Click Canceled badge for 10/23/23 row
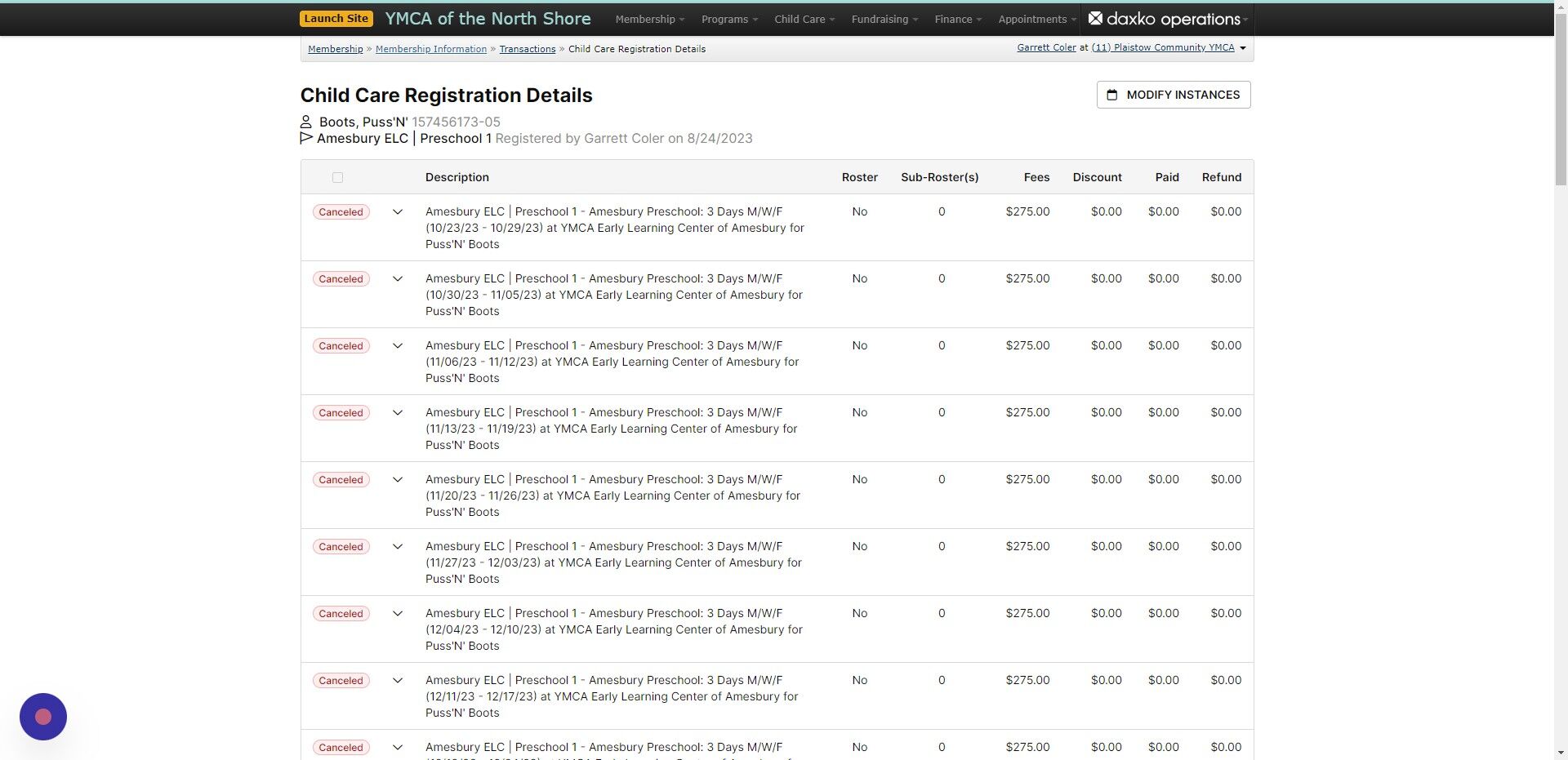This screenshot has height=760, width=1568. [x=341, y=212]
